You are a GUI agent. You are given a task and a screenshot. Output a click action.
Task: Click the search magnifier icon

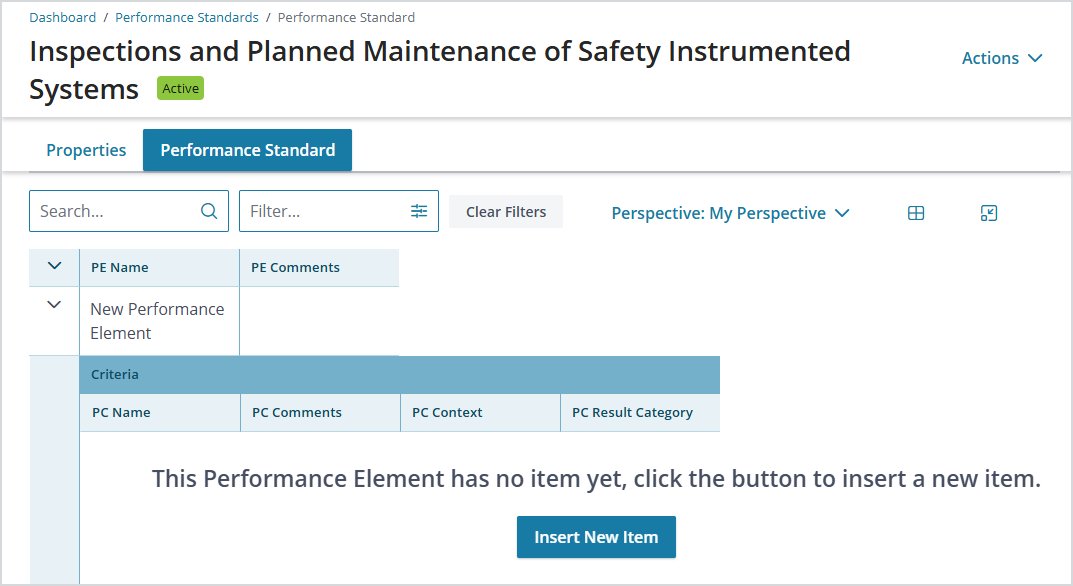[x=209, y=211]
